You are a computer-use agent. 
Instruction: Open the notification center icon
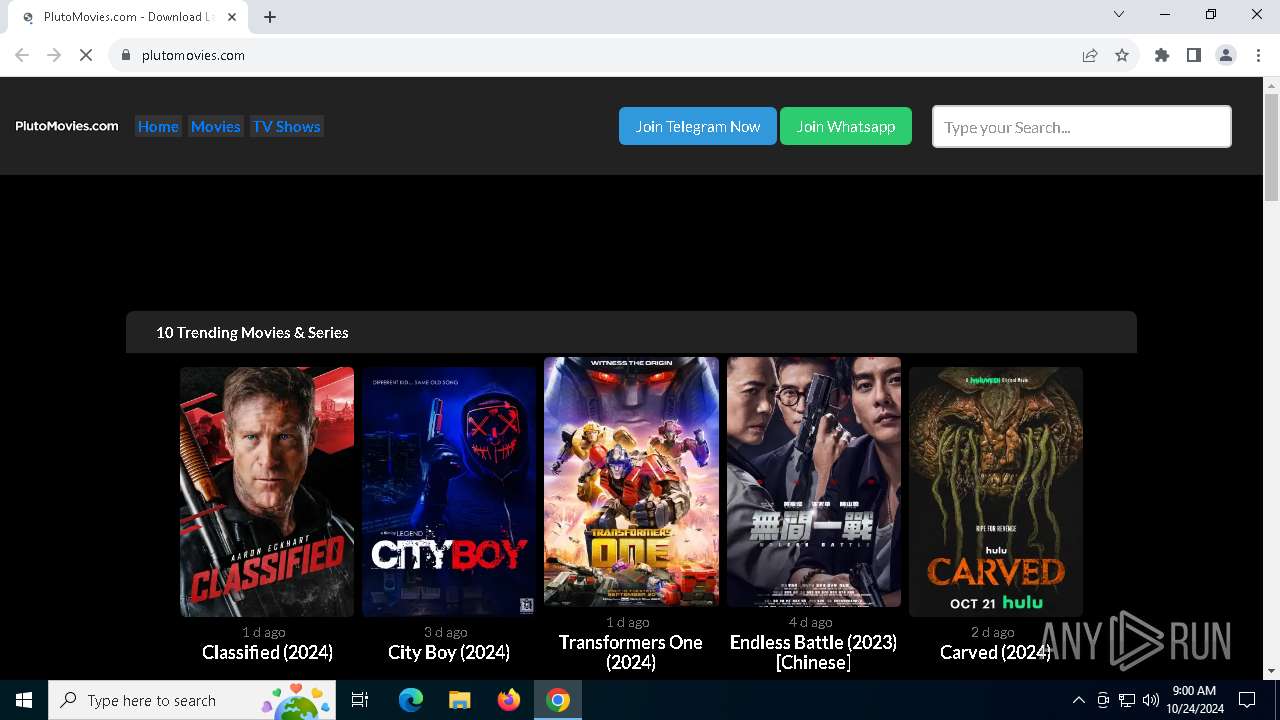click(1247, 700)
